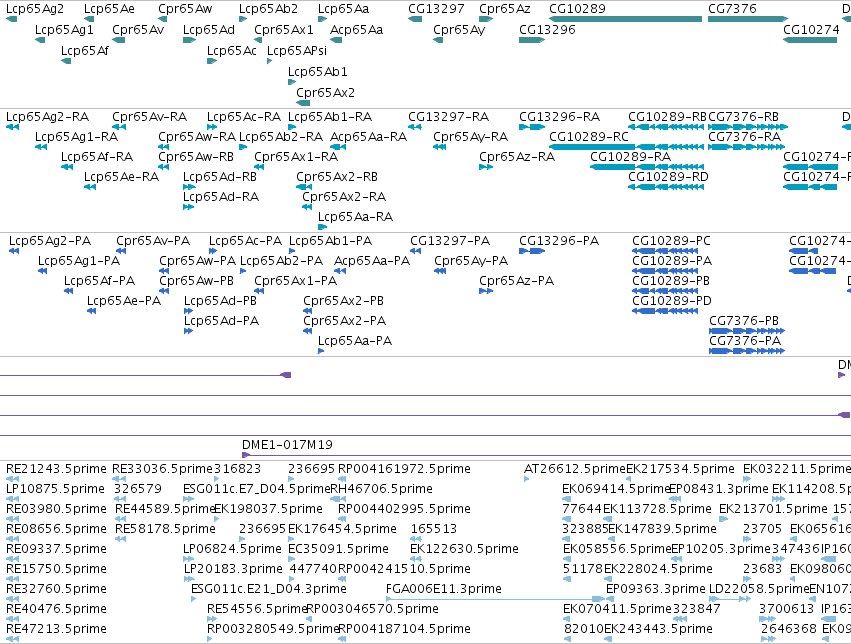Click transcript label CG7376-RA

point(745,137)
